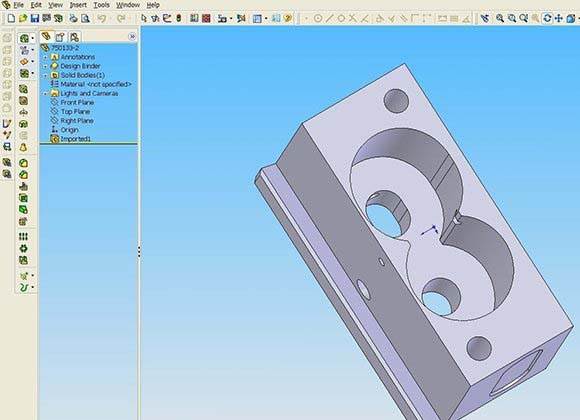This screenshot has width=580, height=420.
Task: Click the Redo arrow in the toolbar
Action: [121, 18]
